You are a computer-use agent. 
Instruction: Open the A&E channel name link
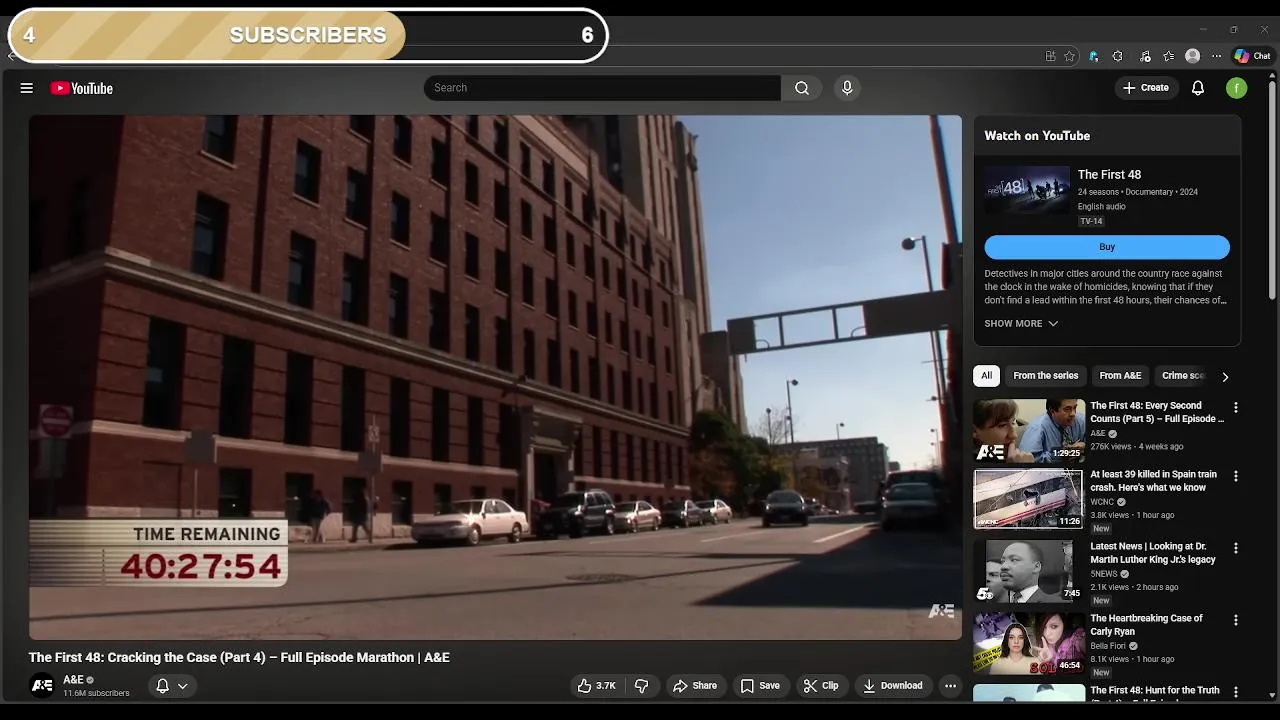pyautogui.click(x=73, y=680)
